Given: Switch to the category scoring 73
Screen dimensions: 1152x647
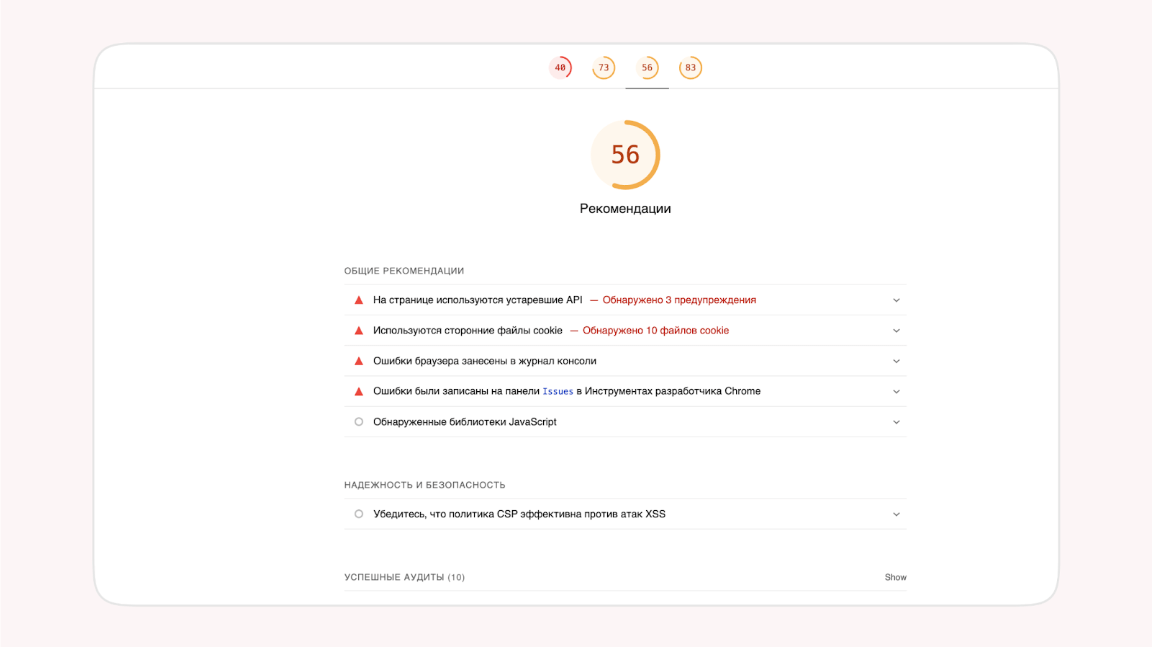Looking at the screenshot, I should (x=603, y=68).
